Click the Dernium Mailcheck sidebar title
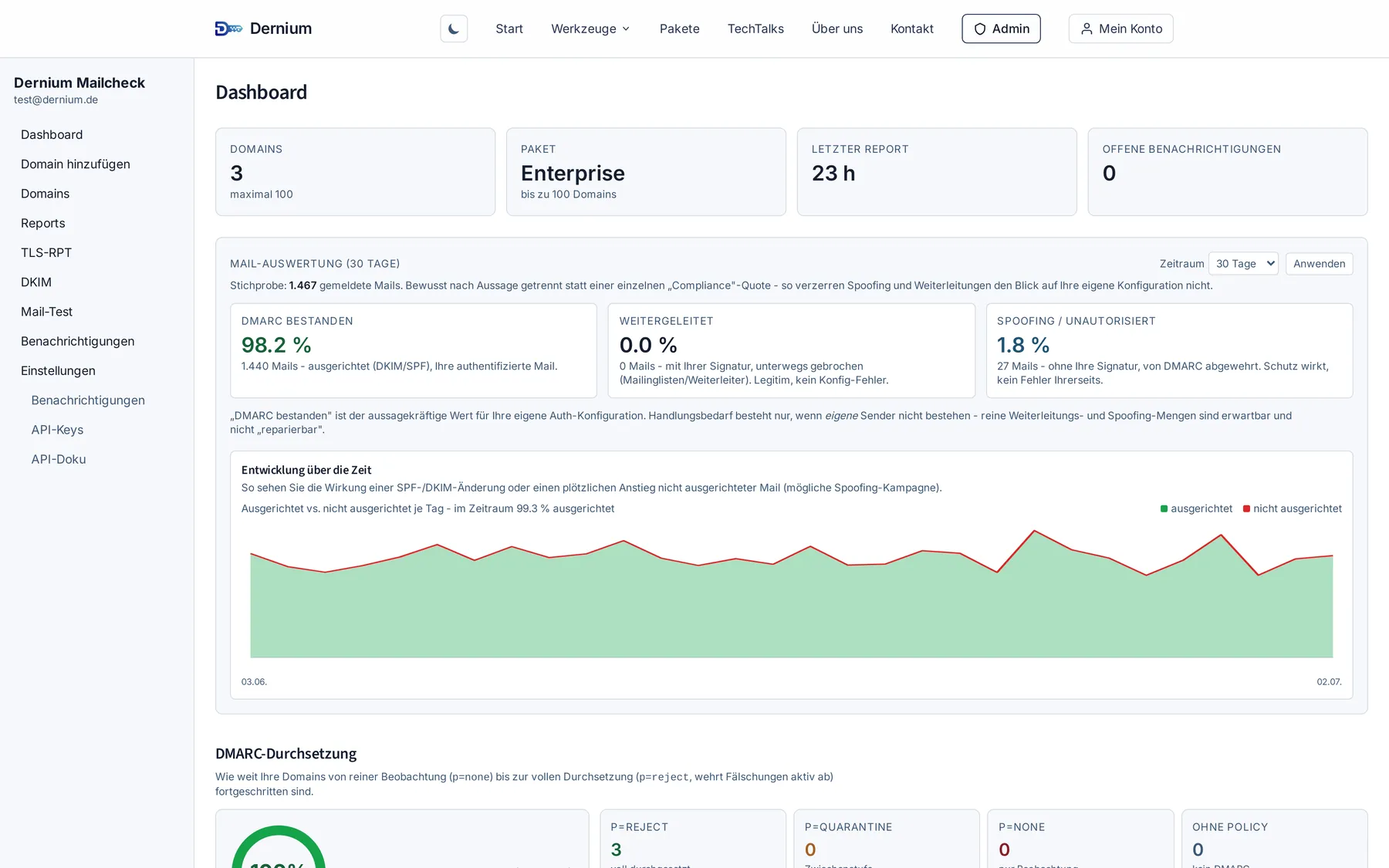Image resolution: width=1389 pixels, height=868 pixels. click(79, 83)
